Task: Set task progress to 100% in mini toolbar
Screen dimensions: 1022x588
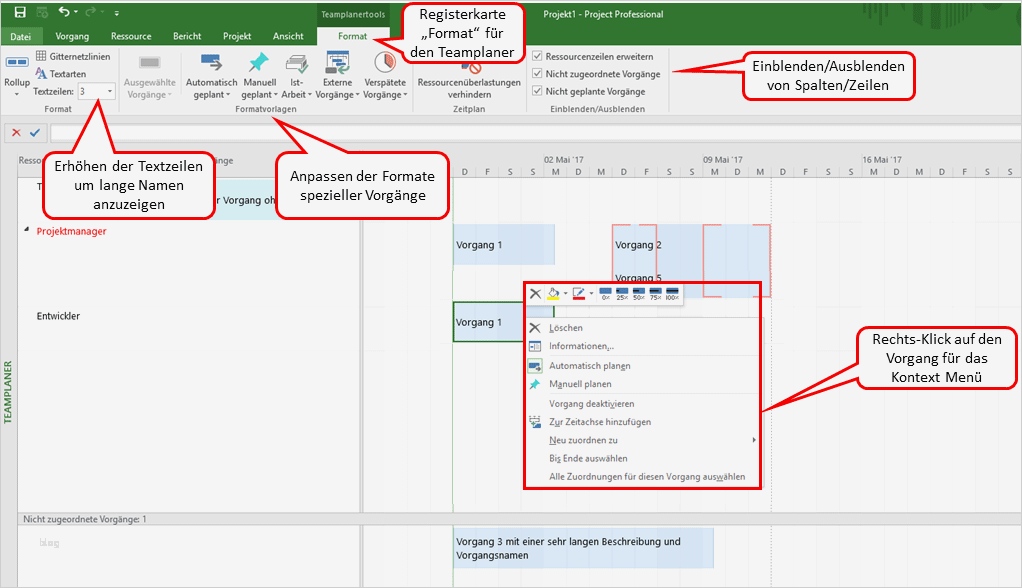Action: coord(672,294)
